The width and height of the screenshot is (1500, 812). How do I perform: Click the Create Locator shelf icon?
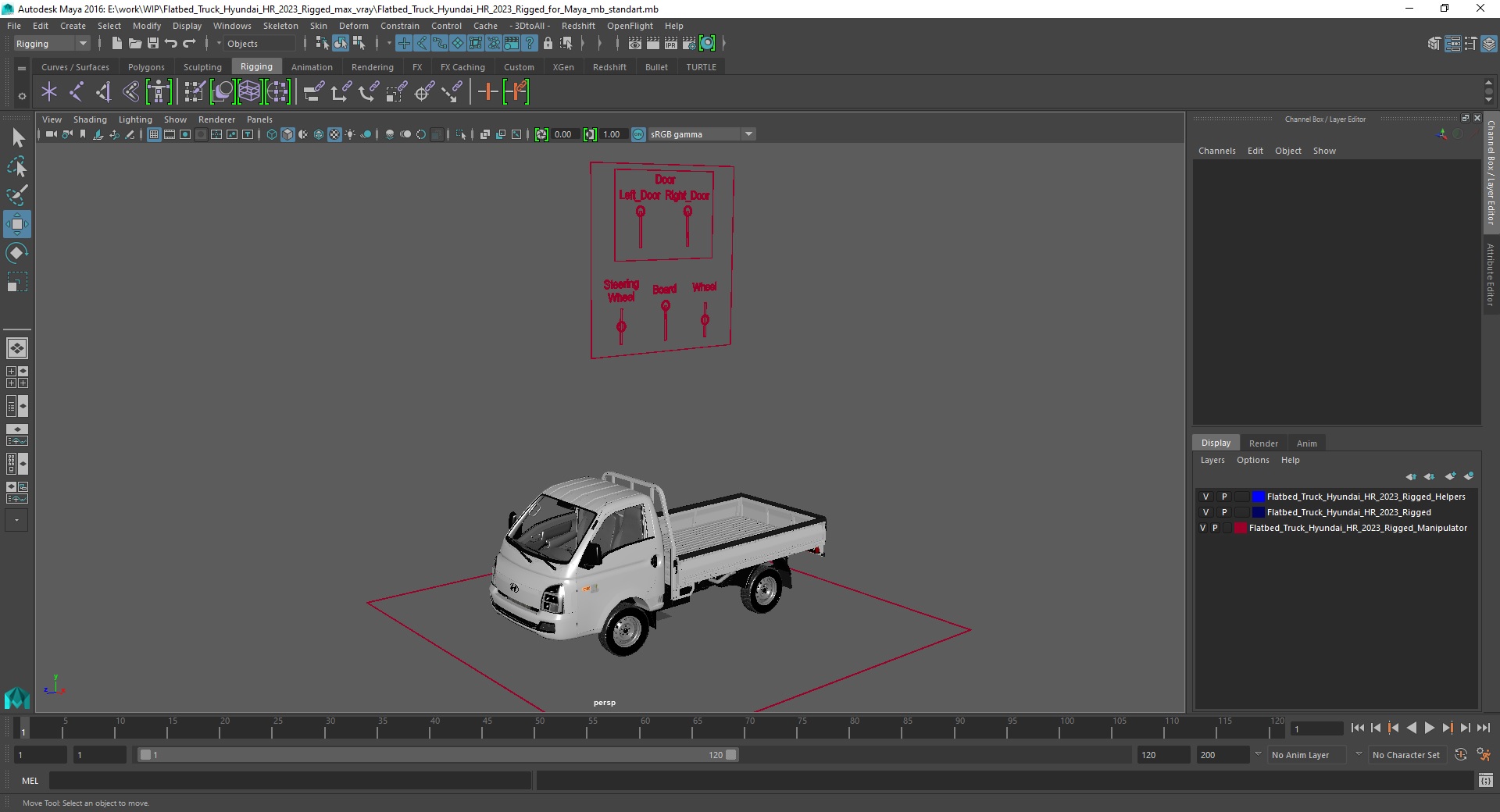[x=49, y=92]
